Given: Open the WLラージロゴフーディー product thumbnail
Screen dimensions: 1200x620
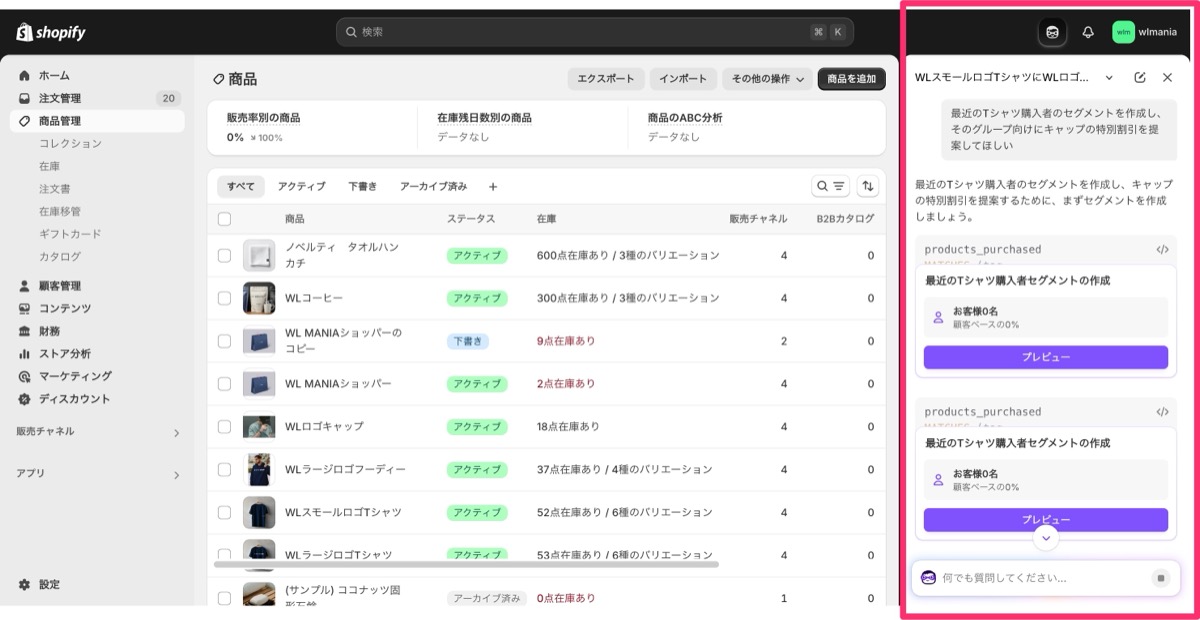Looking at the screenshot, I should (259, 470).
